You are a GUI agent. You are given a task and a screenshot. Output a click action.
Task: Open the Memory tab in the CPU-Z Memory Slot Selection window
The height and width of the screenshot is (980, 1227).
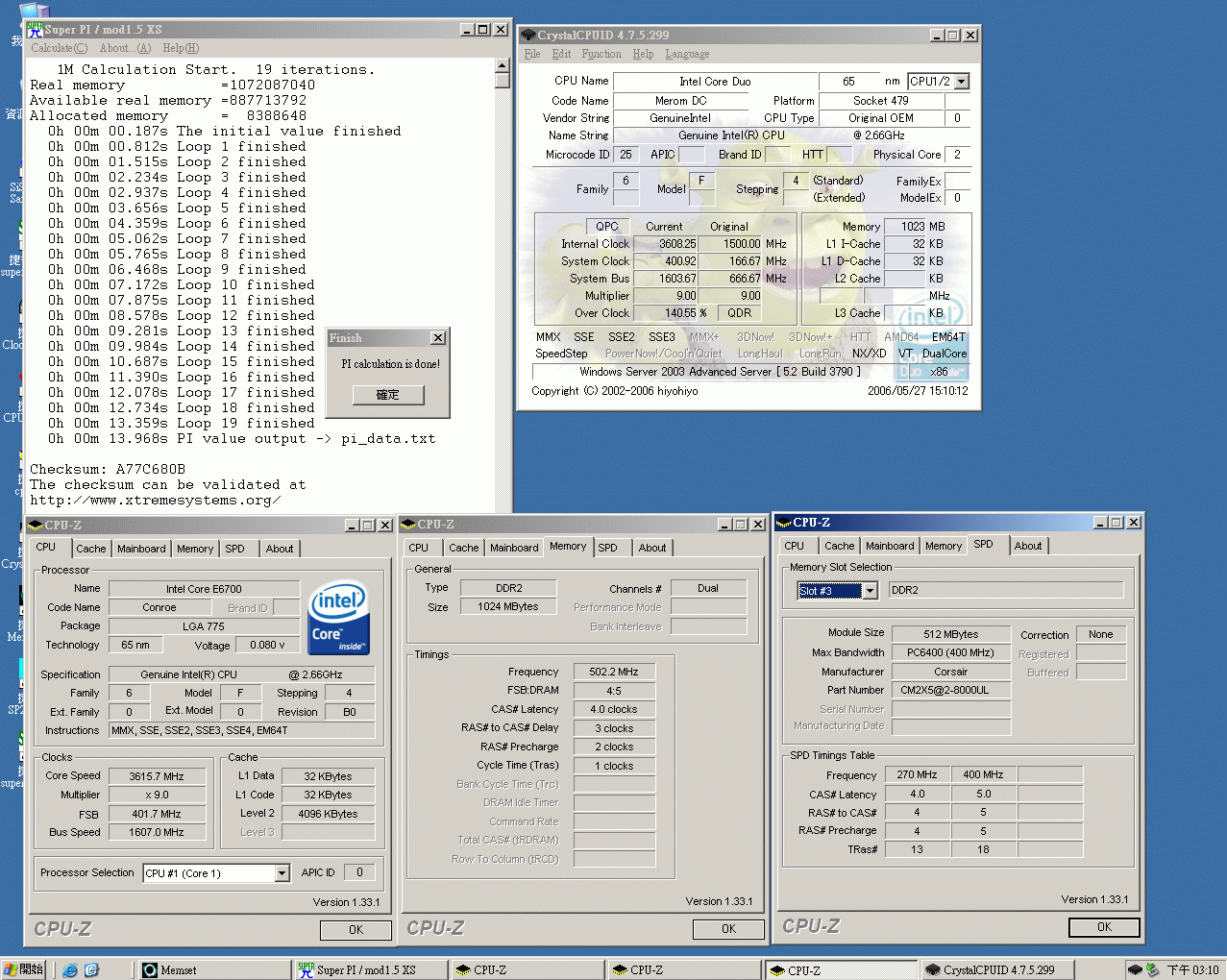tap(944, 546)
